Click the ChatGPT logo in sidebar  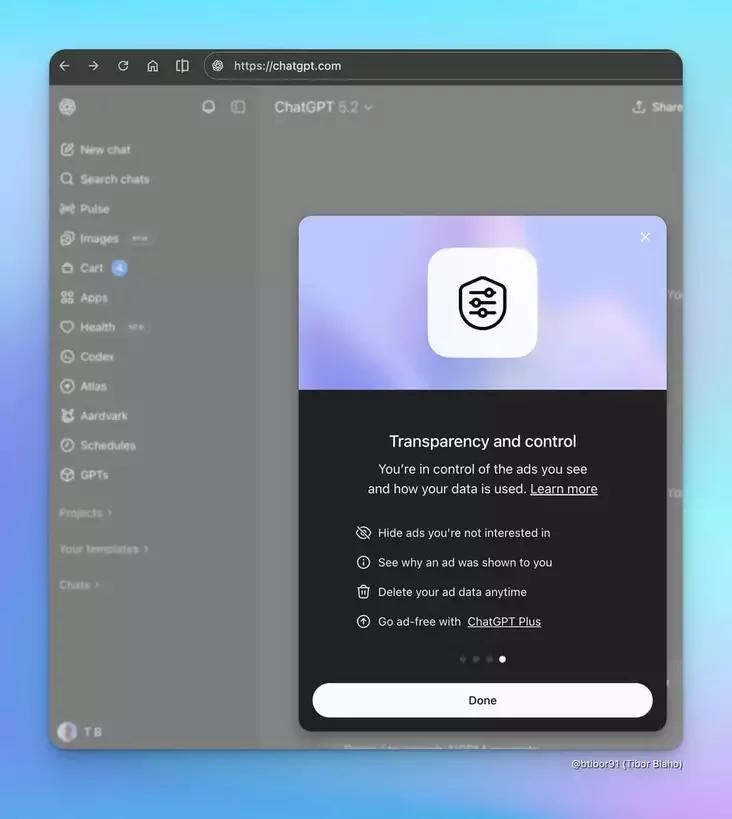click(67, 107)
